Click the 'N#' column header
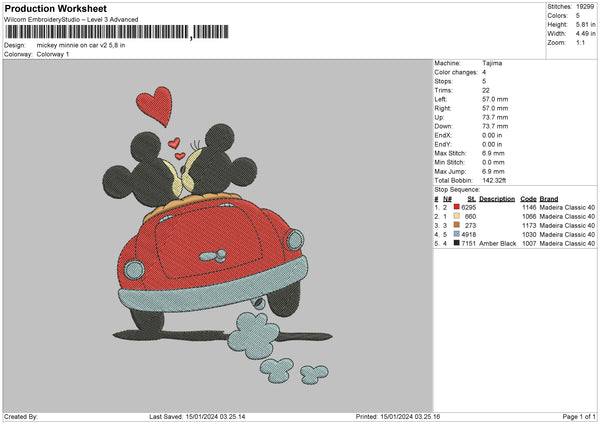Screen dimensions: 600x424 (447, 199)
